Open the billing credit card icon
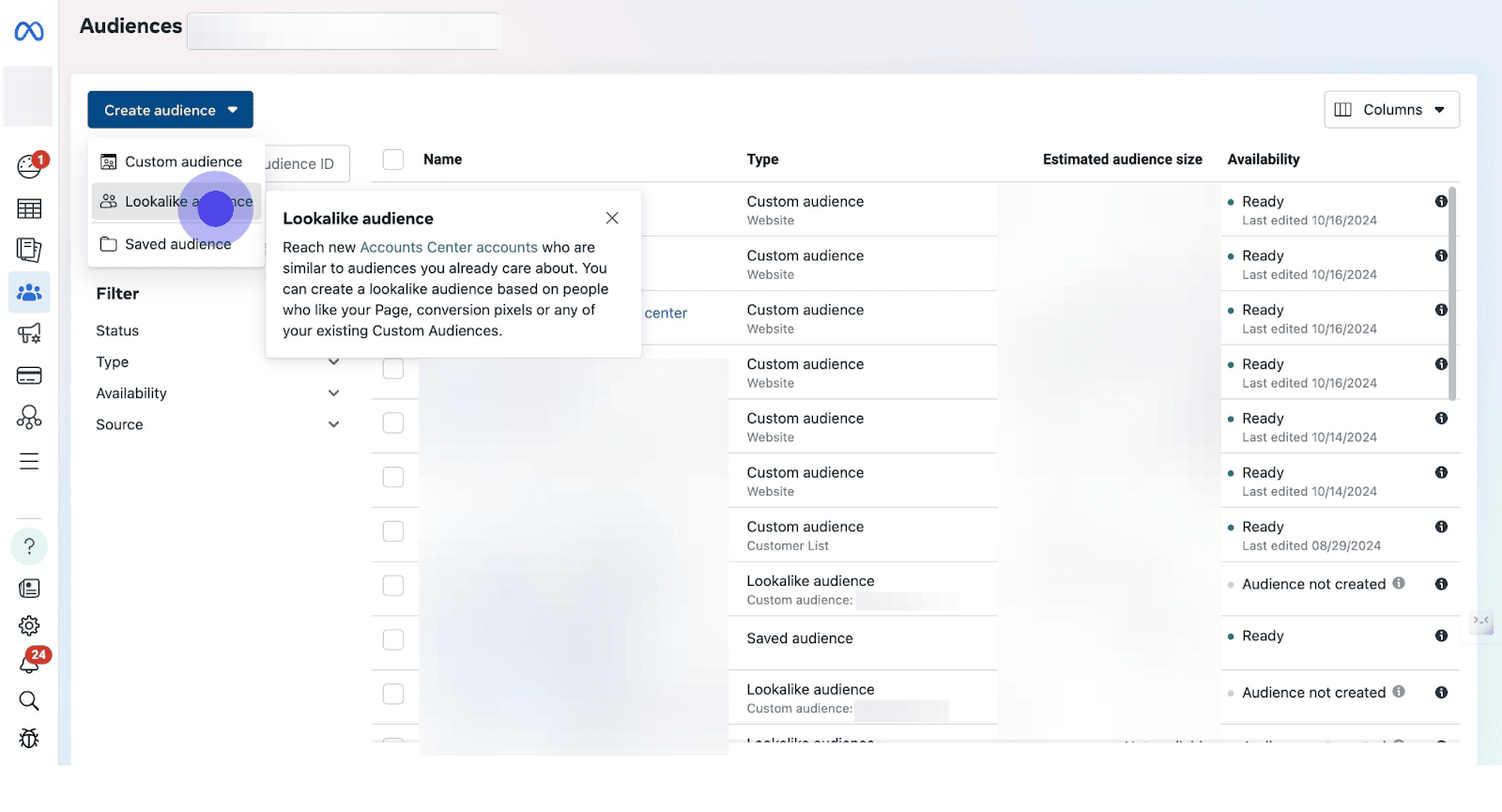 29,375
